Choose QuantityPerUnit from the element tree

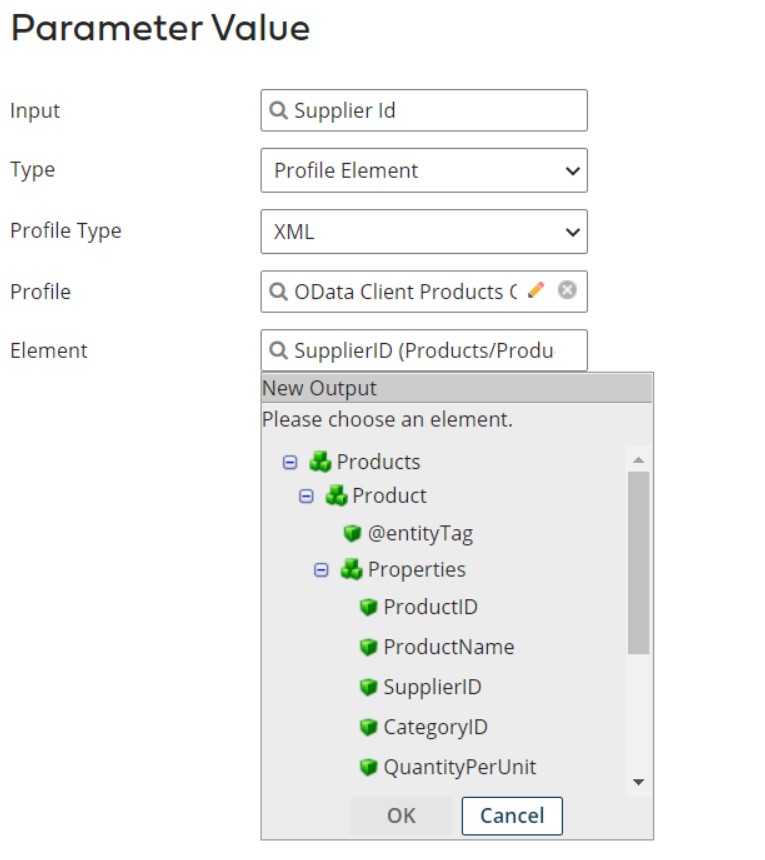(459, 767)
